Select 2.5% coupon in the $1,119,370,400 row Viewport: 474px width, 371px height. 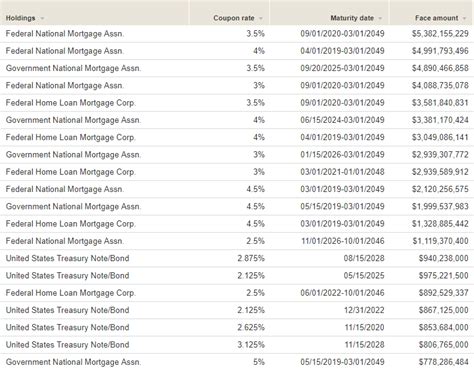[x=256, y=241]
